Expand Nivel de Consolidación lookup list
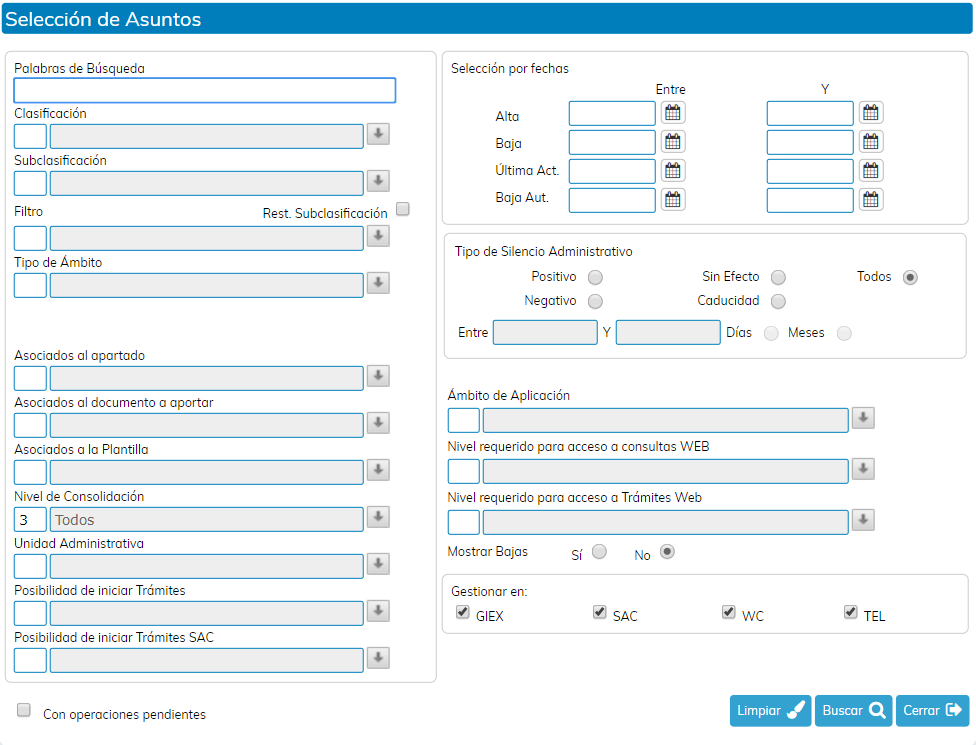The width and height of the screenshot is (976, 745). tap(378, 517)
